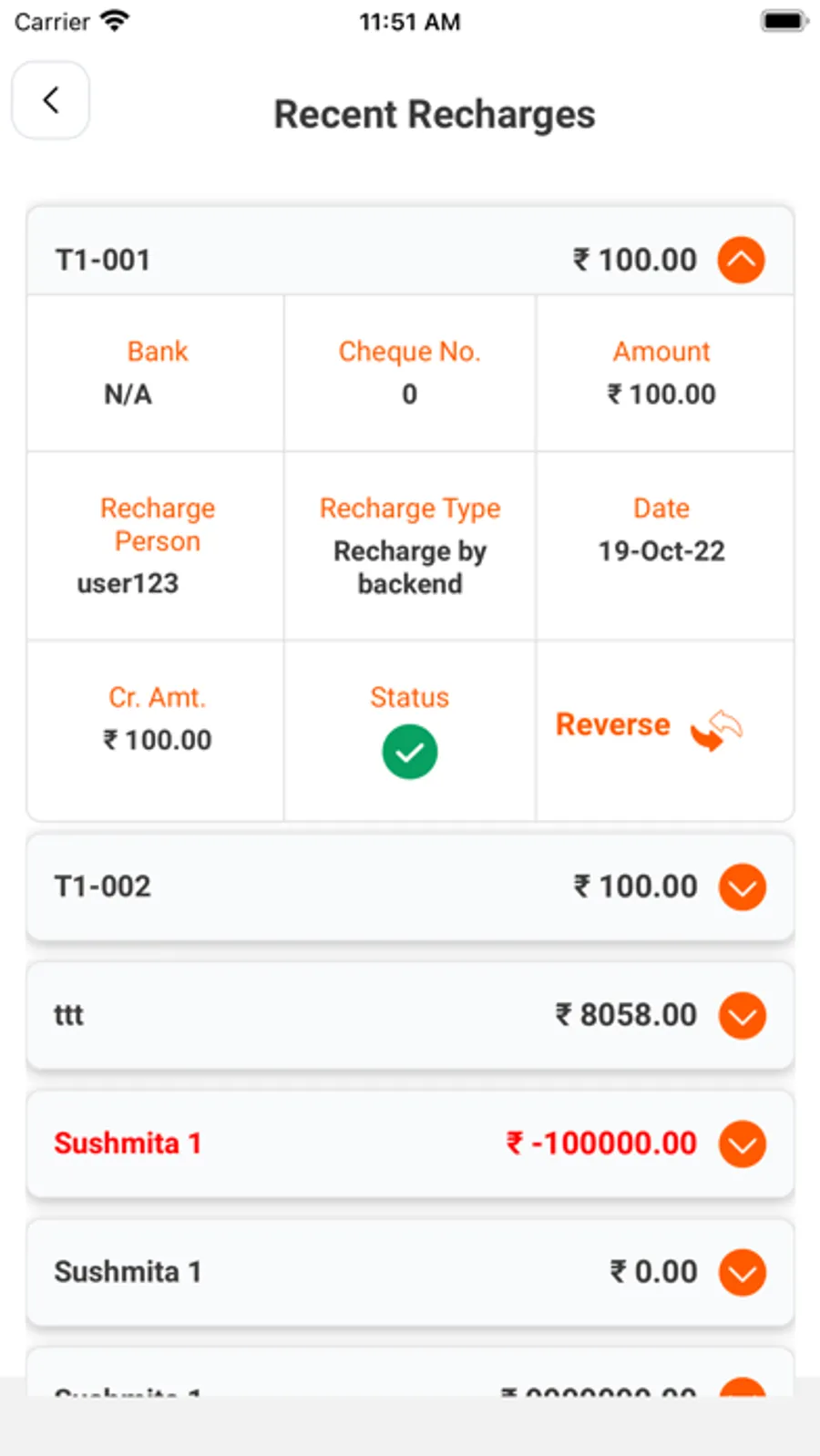This screenshot has height=1456, width=820.
Task: Expand the negative Sushmita 1 entry
Action: click(x=742, y=1143)
